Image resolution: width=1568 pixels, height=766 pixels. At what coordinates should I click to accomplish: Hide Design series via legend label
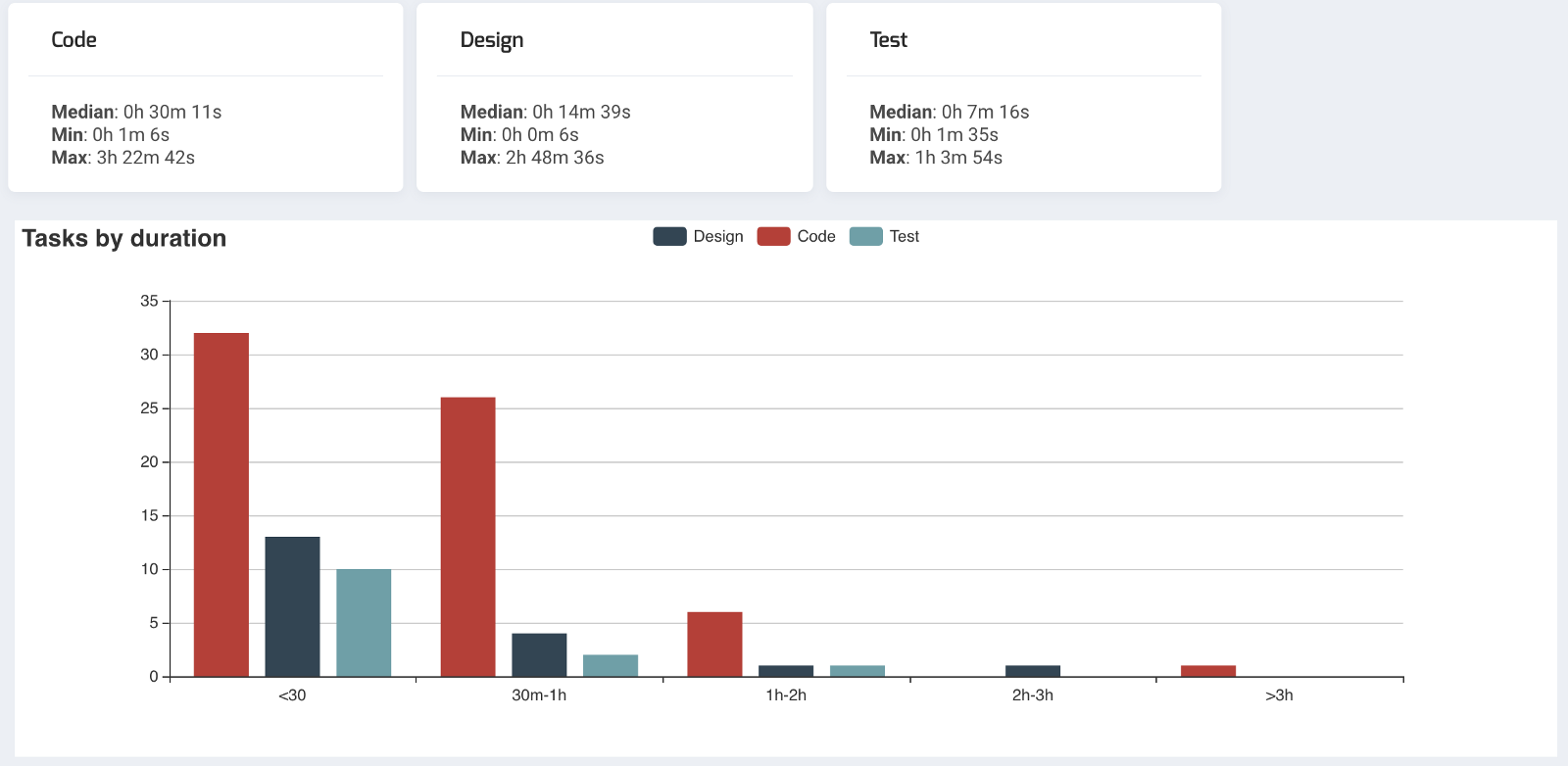(718, 236)
